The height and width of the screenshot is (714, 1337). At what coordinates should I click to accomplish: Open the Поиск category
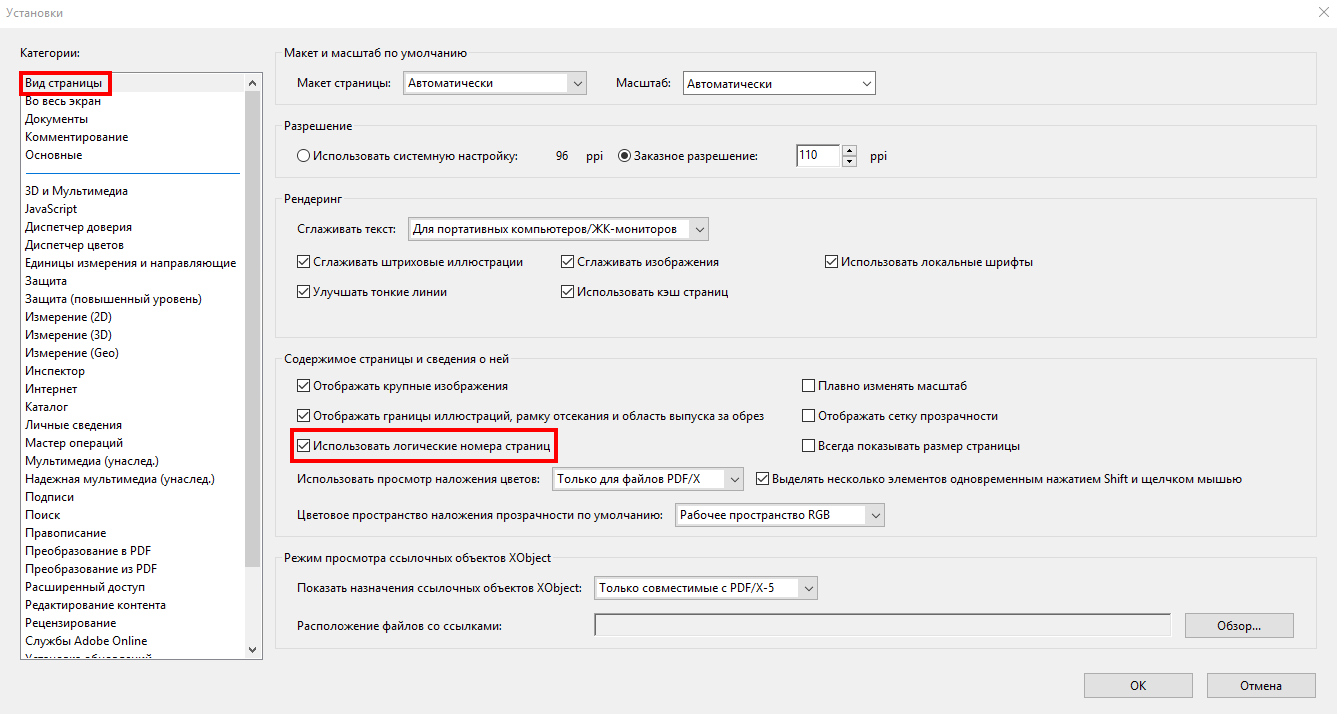pos(42,515)
